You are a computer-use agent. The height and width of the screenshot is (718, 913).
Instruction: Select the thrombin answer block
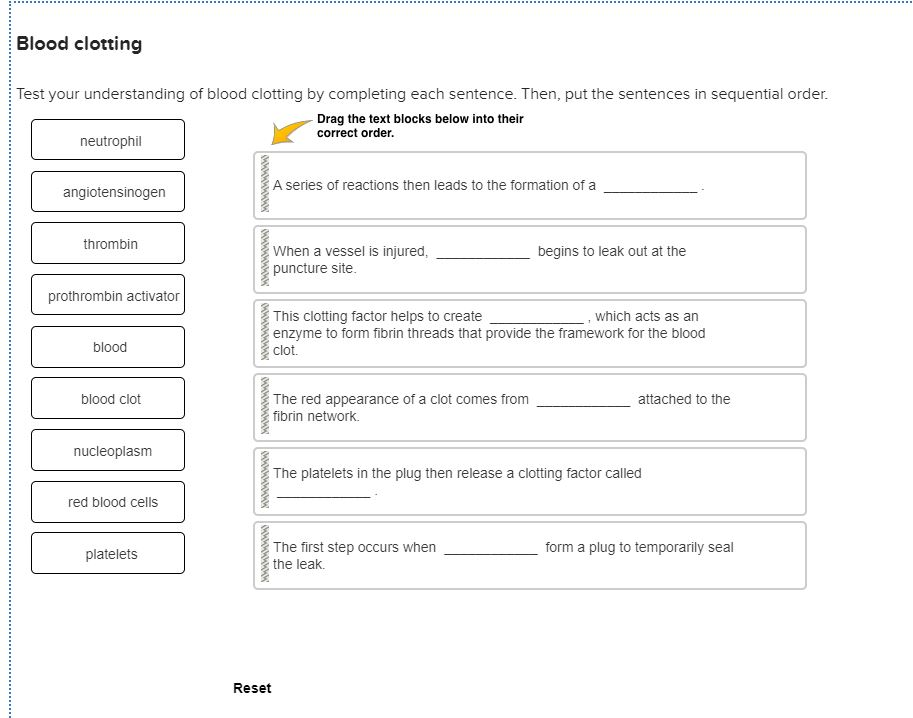point(108,243)
